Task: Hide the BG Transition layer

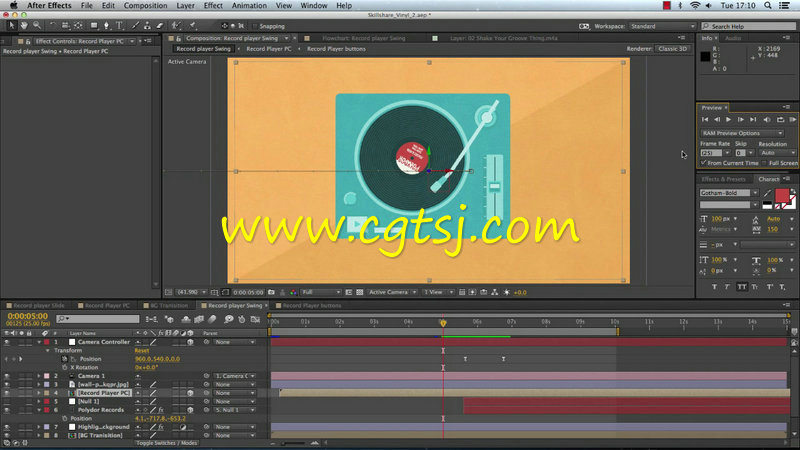Action: (7, 436)
